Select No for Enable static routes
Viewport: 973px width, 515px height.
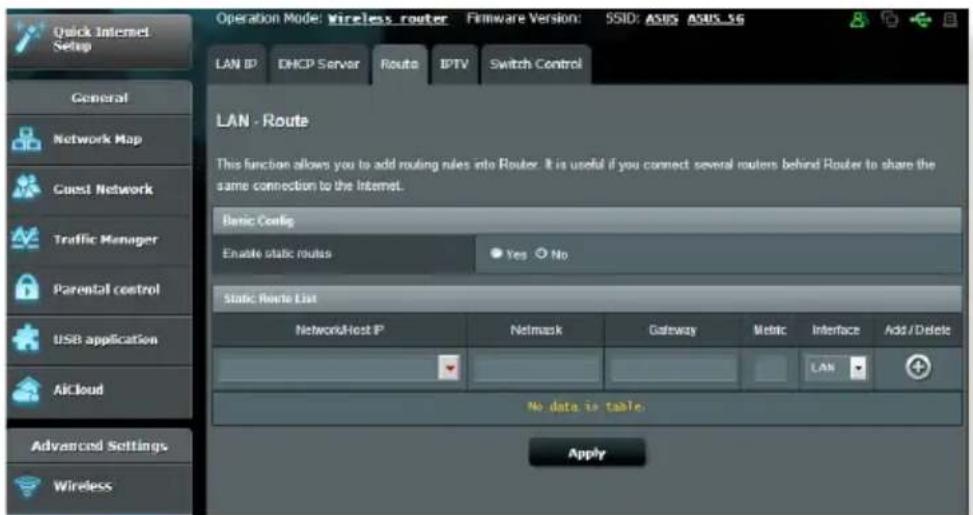point(542,254)
